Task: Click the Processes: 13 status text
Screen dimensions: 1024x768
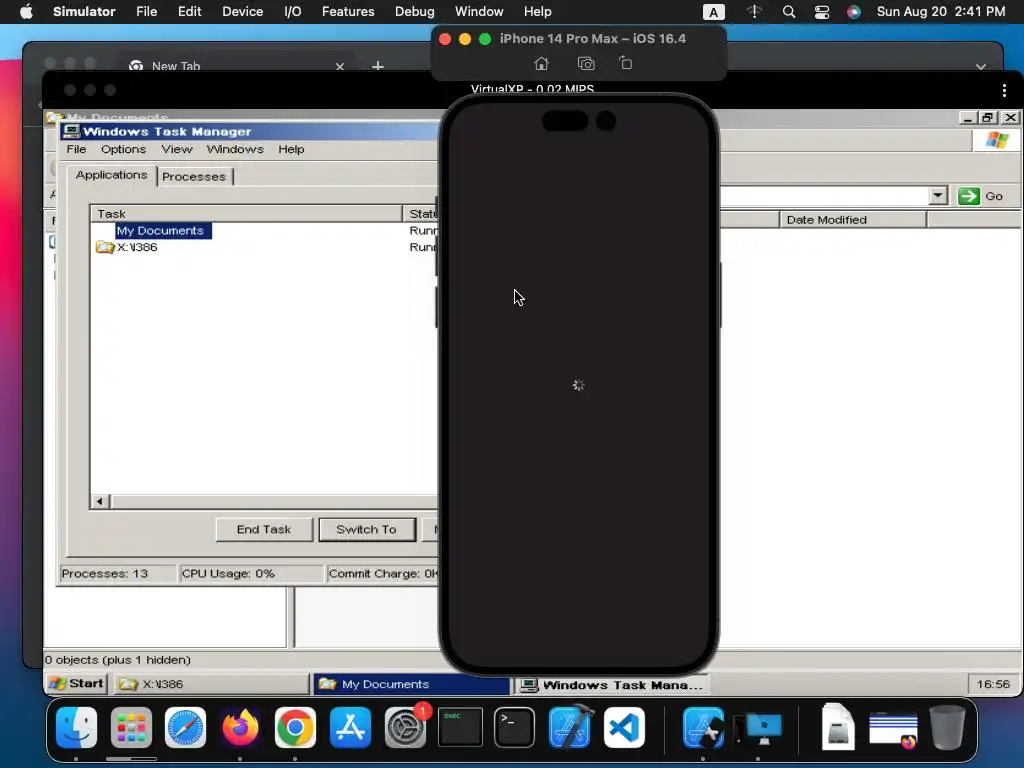Action: click(105, 573)
